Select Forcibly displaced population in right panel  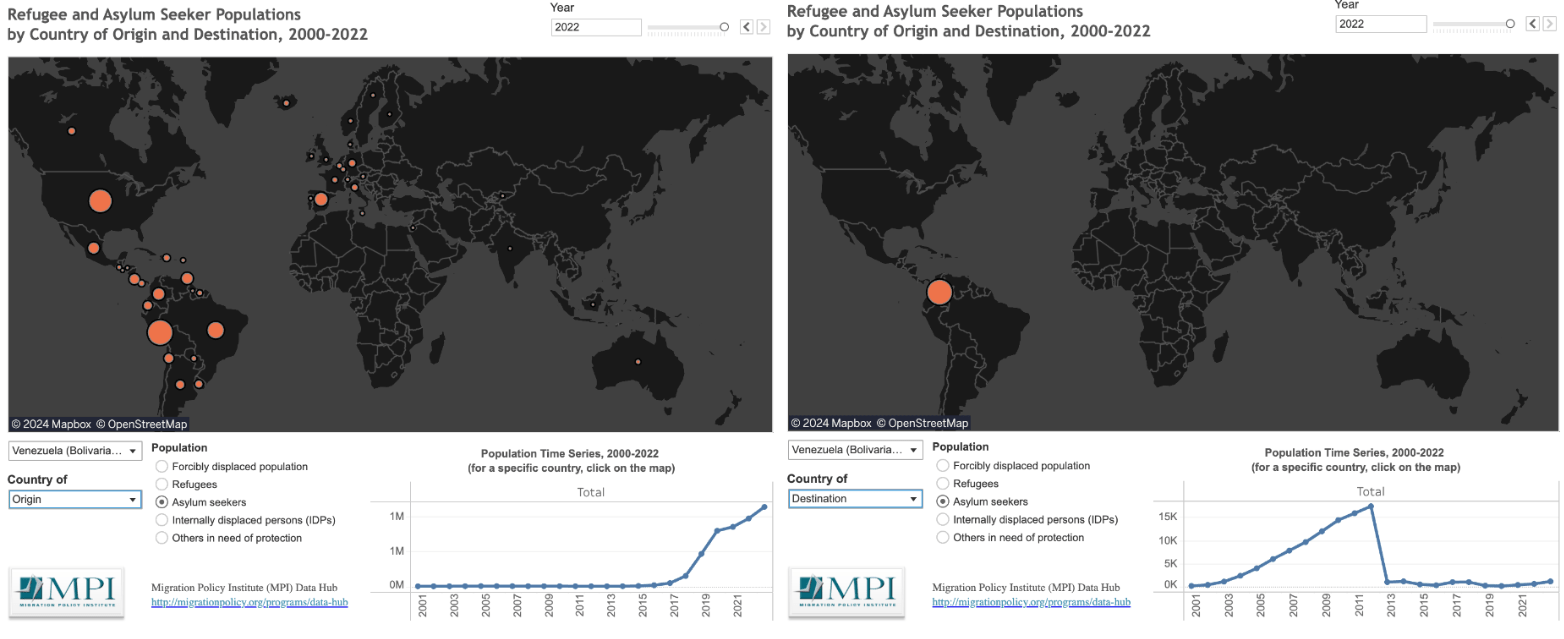click(943, 466)
